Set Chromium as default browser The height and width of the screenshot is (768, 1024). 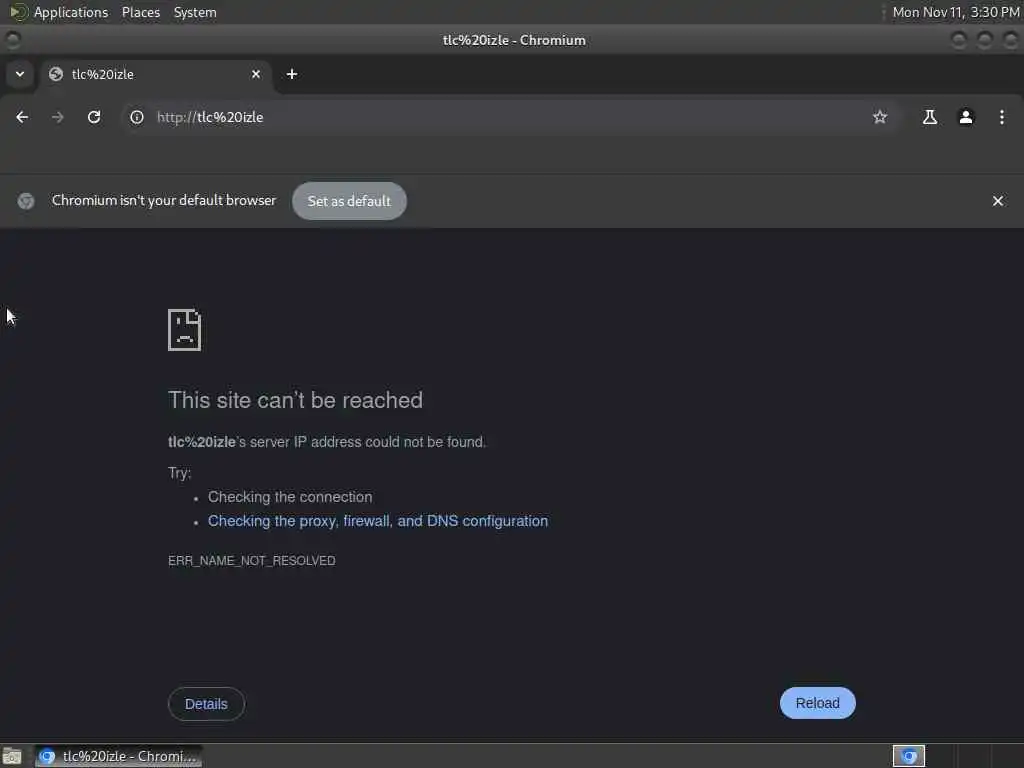[349, 201]
